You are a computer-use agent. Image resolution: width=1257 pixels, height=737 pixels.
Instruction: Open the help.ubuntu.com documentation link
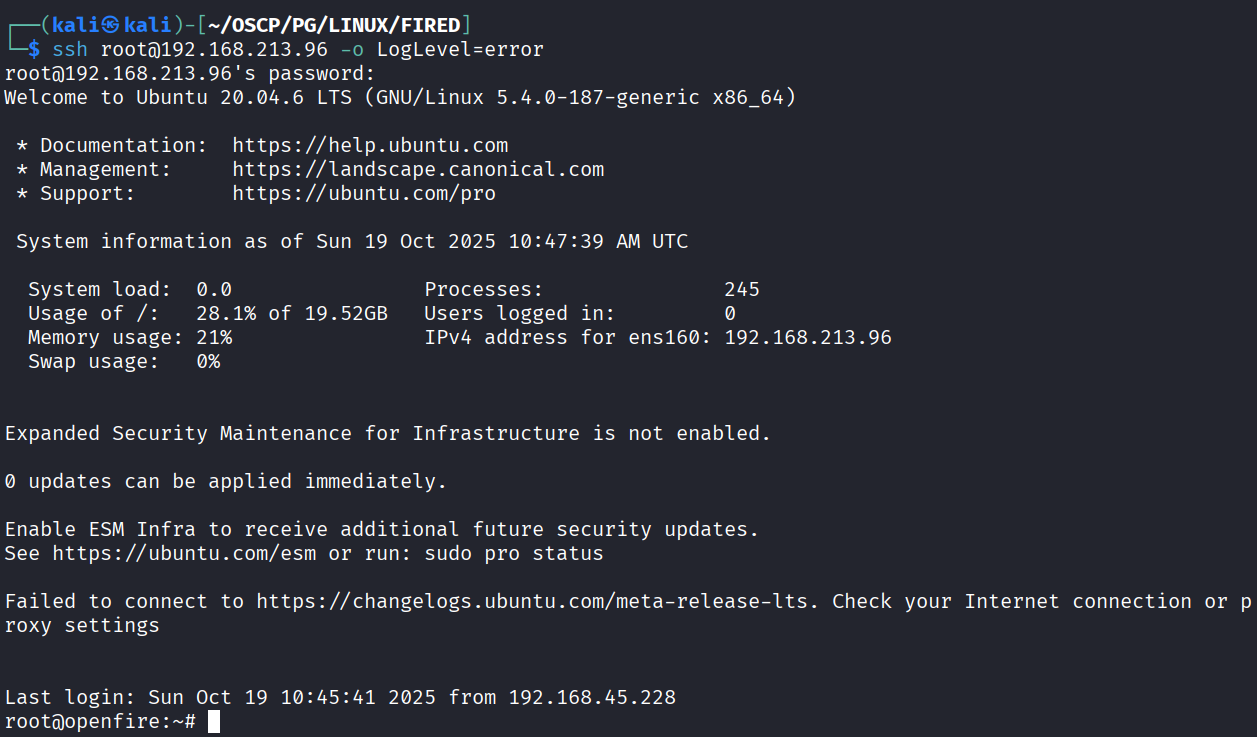point(370,146)
